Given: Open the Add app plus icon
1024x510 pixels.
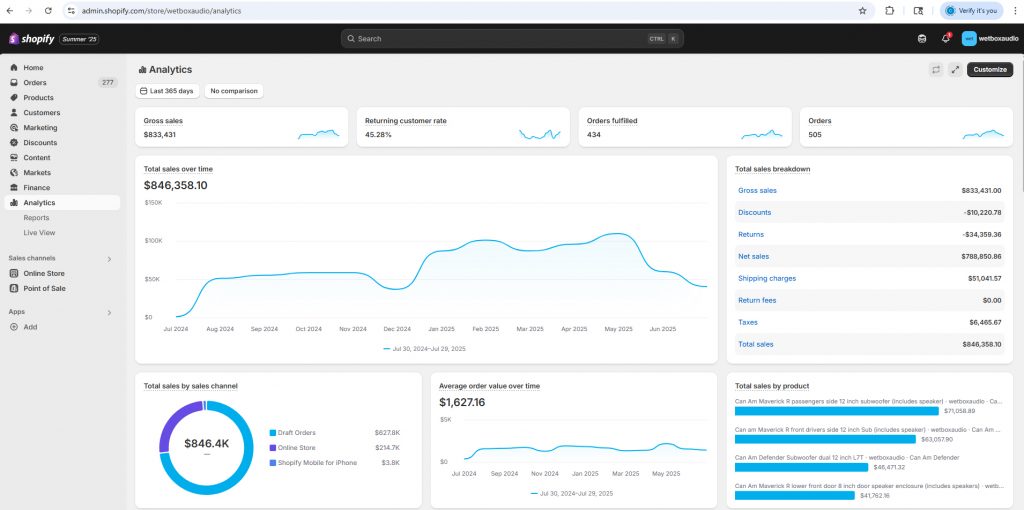Looking at the screenshot, I should point(14,327).
